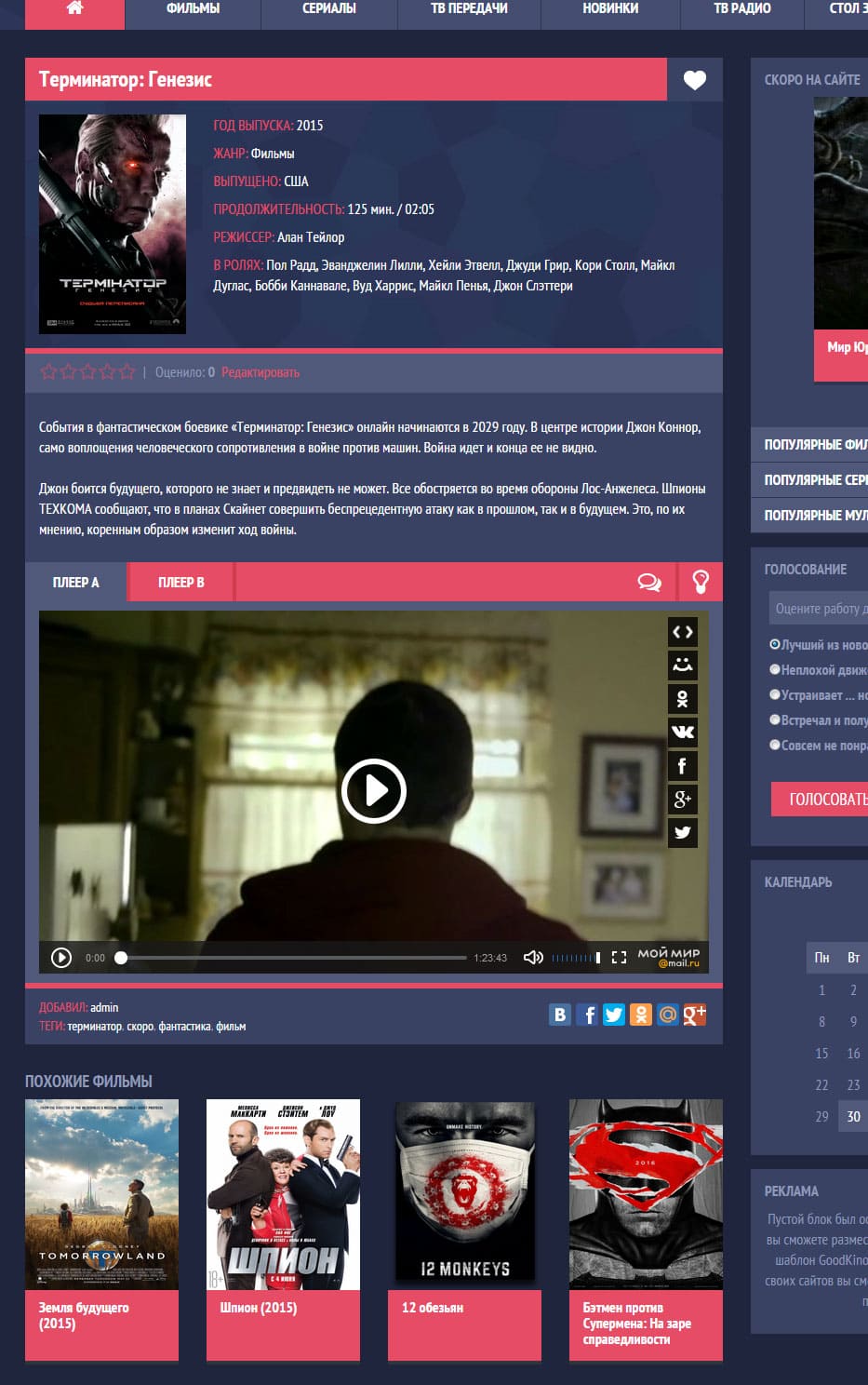Share page via VK button below player
The image size is (868, 1385).
coord(559,1015)
